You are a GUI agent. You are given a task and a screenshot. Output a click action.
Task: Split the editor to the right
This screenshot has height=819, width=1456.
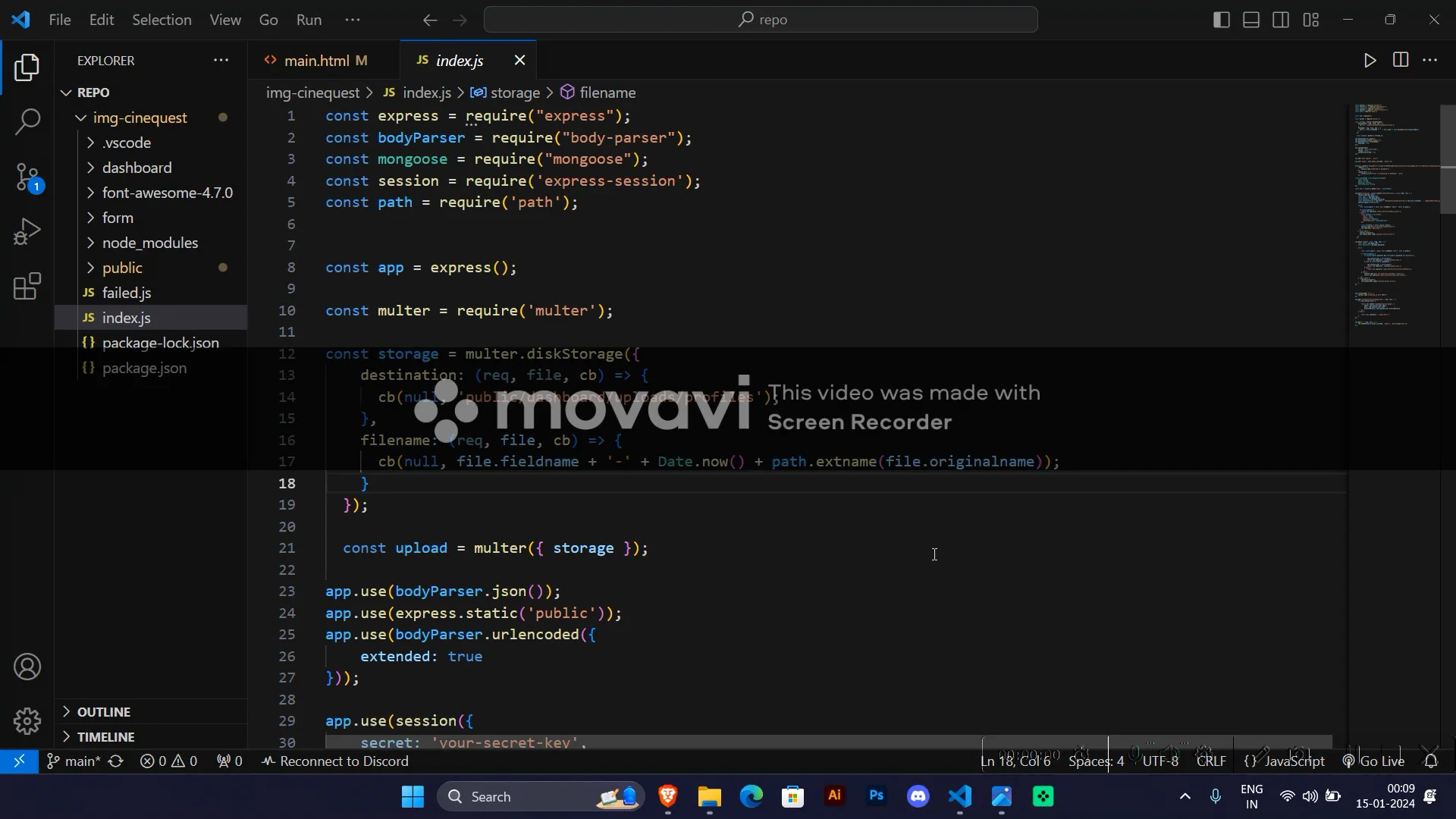click(x=1401, y=61)
